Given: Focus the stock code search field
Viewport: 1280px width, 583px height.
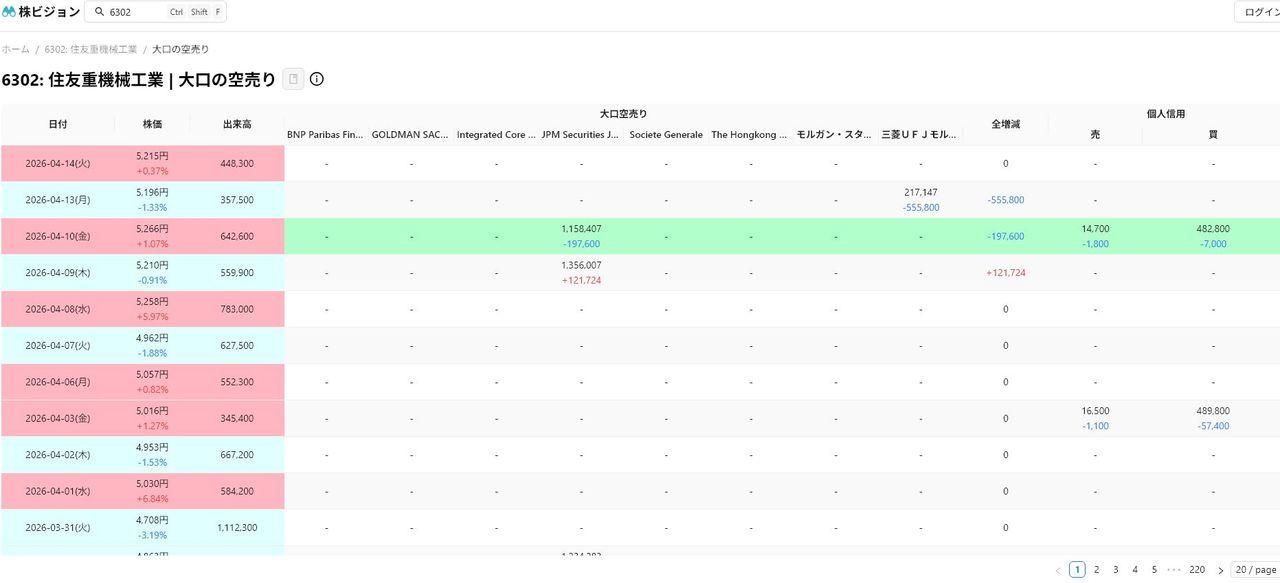Looking at the screenshot, I should pos(135,12).
